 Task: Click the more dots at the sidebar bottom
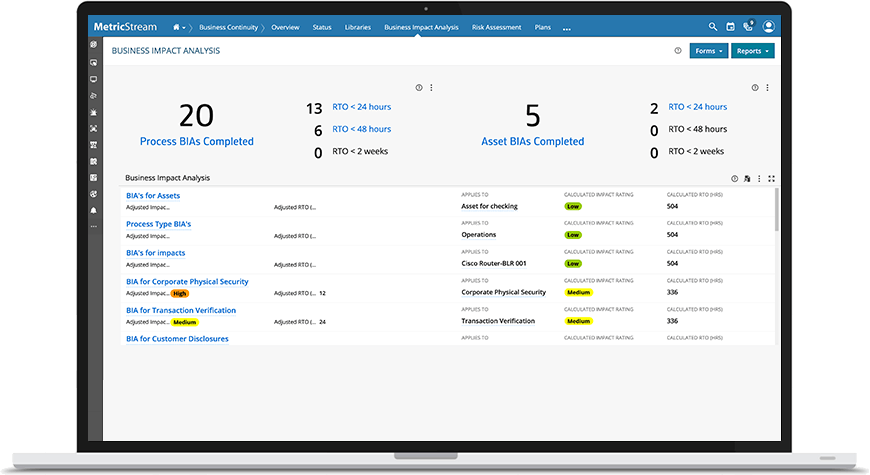(94, 226)
